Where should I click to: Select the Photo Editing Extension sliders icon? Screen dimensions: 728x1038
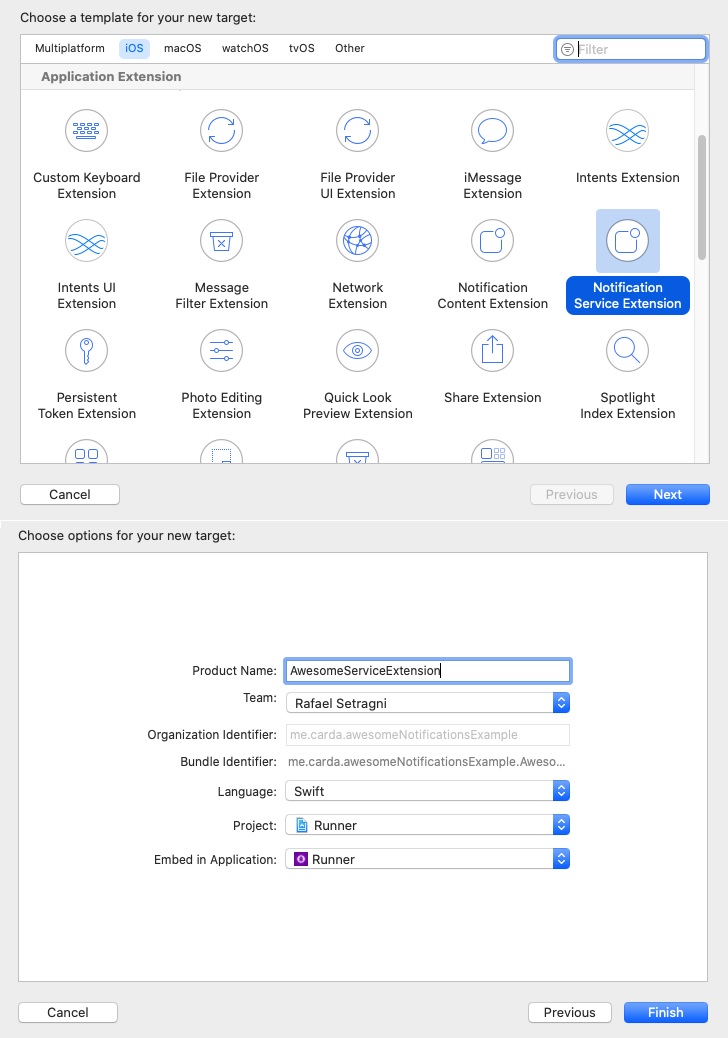(x=222, y=350)
